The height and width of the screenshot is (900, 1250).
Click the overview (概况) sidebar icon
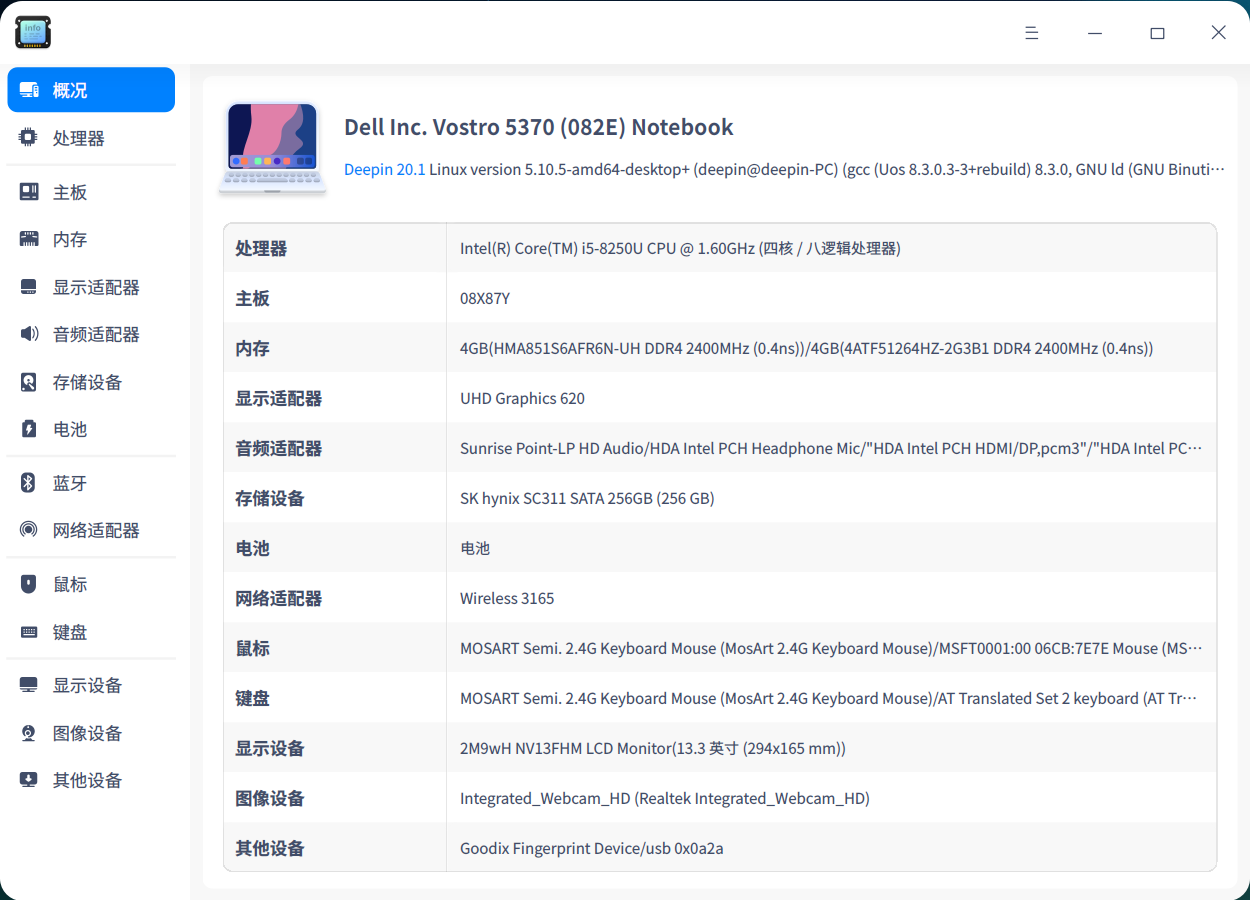click(x=29, y=90)
